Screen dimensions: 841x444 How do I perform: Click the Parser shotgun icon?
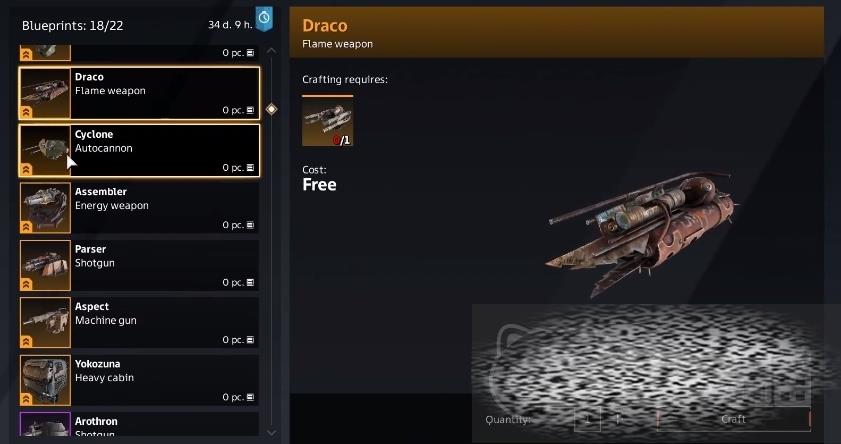coord(45,265)
